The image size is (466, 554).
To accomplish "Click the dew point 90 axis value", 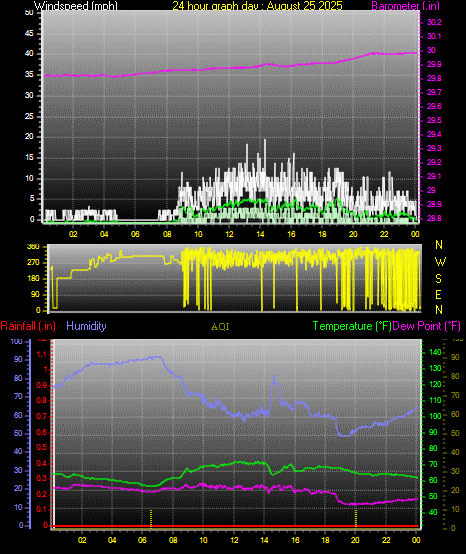I will [x=455, y=357].
